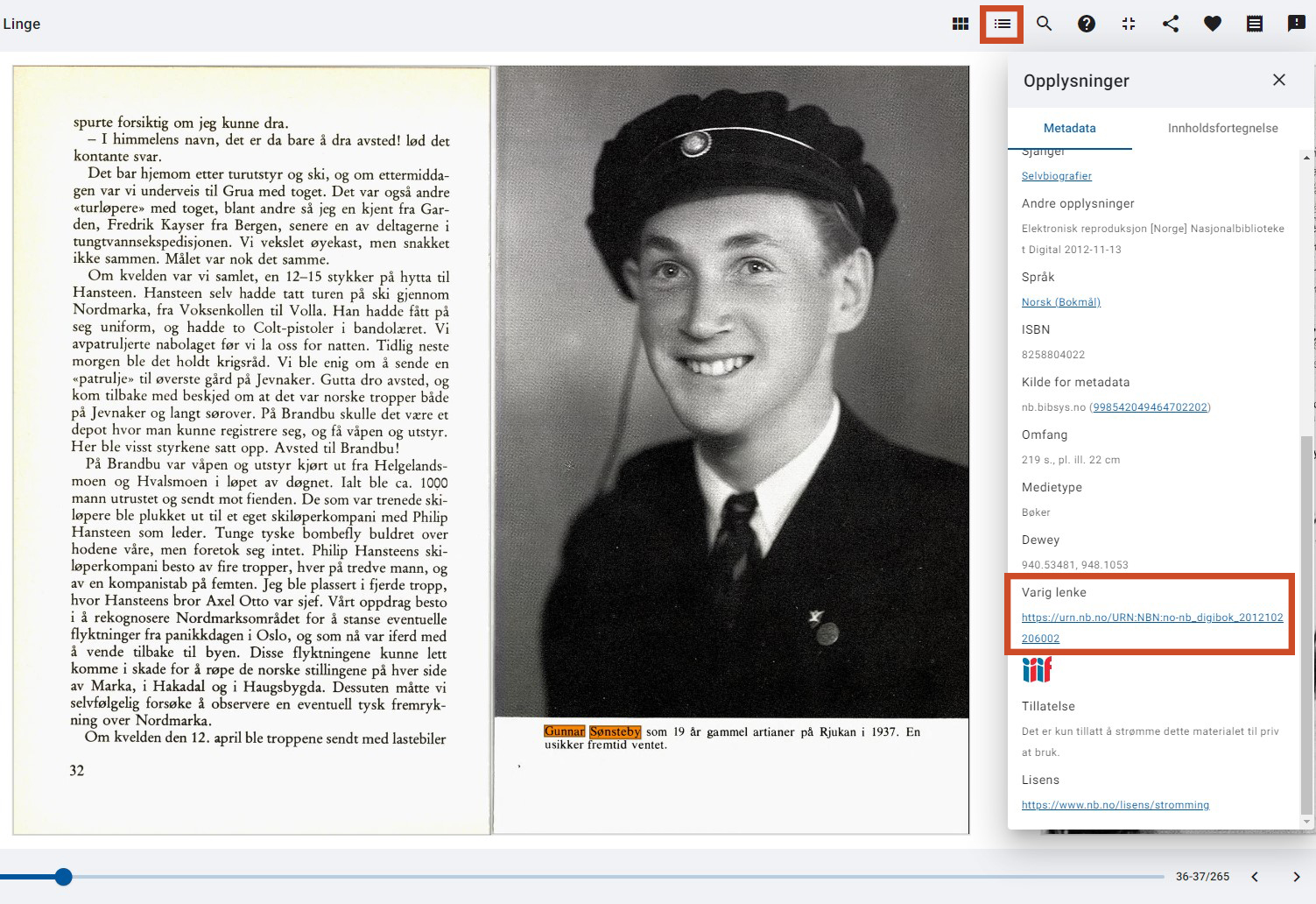
Task: Click the Dewey value 940.53481, 948.1053
Action: [x=1075, y=565]
